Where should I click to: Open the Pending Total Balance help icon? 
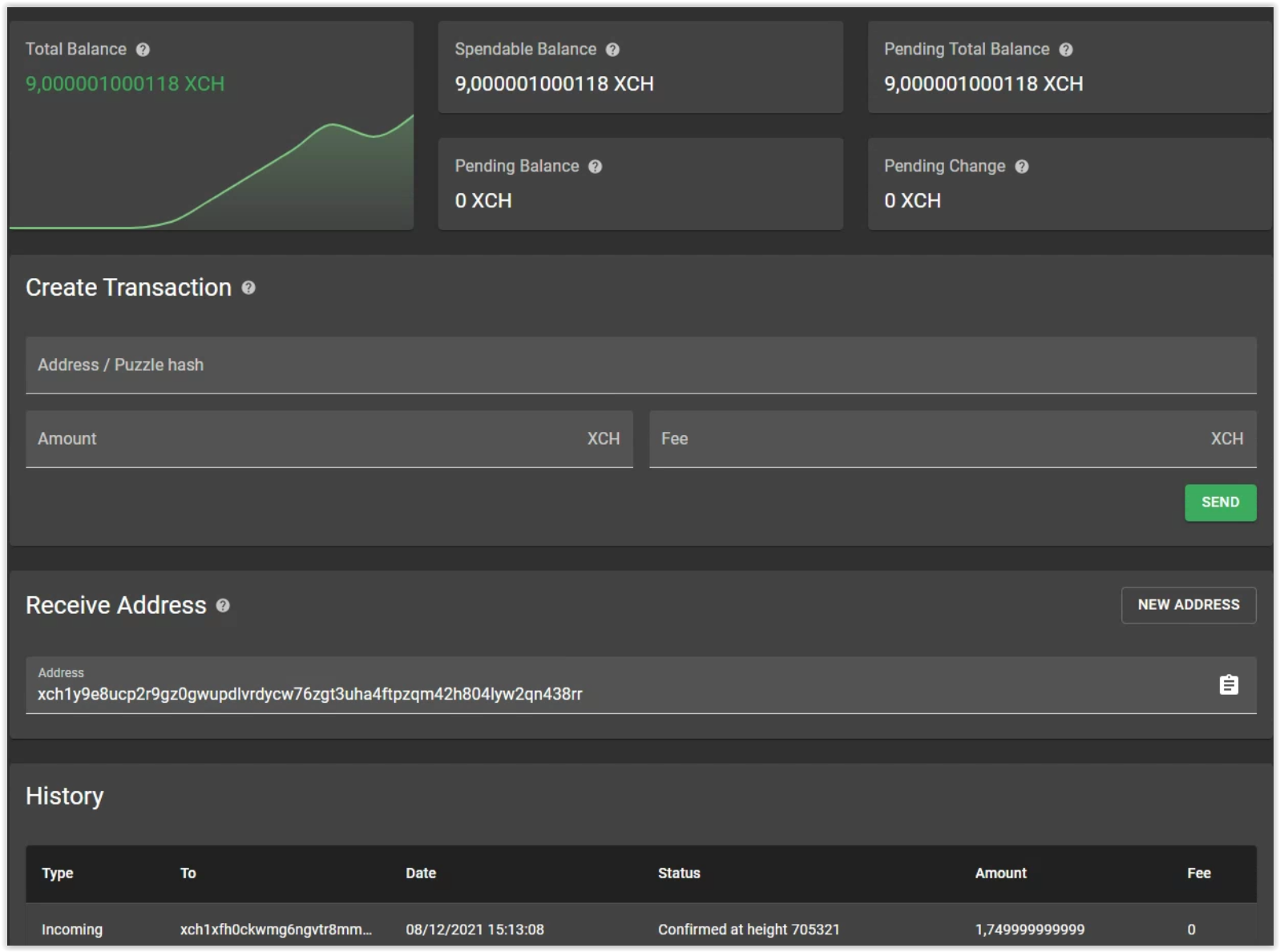click(x=1065, y=50)
